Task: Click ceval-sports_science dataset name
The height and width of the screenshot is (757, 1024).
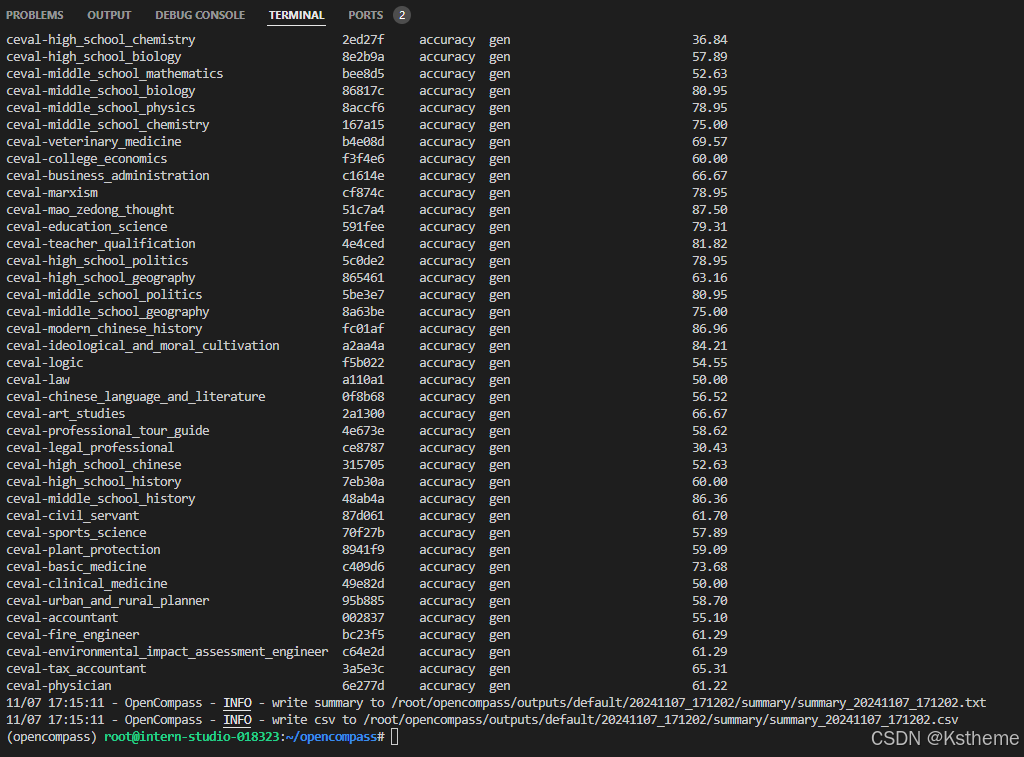Action: click(76, 532)
